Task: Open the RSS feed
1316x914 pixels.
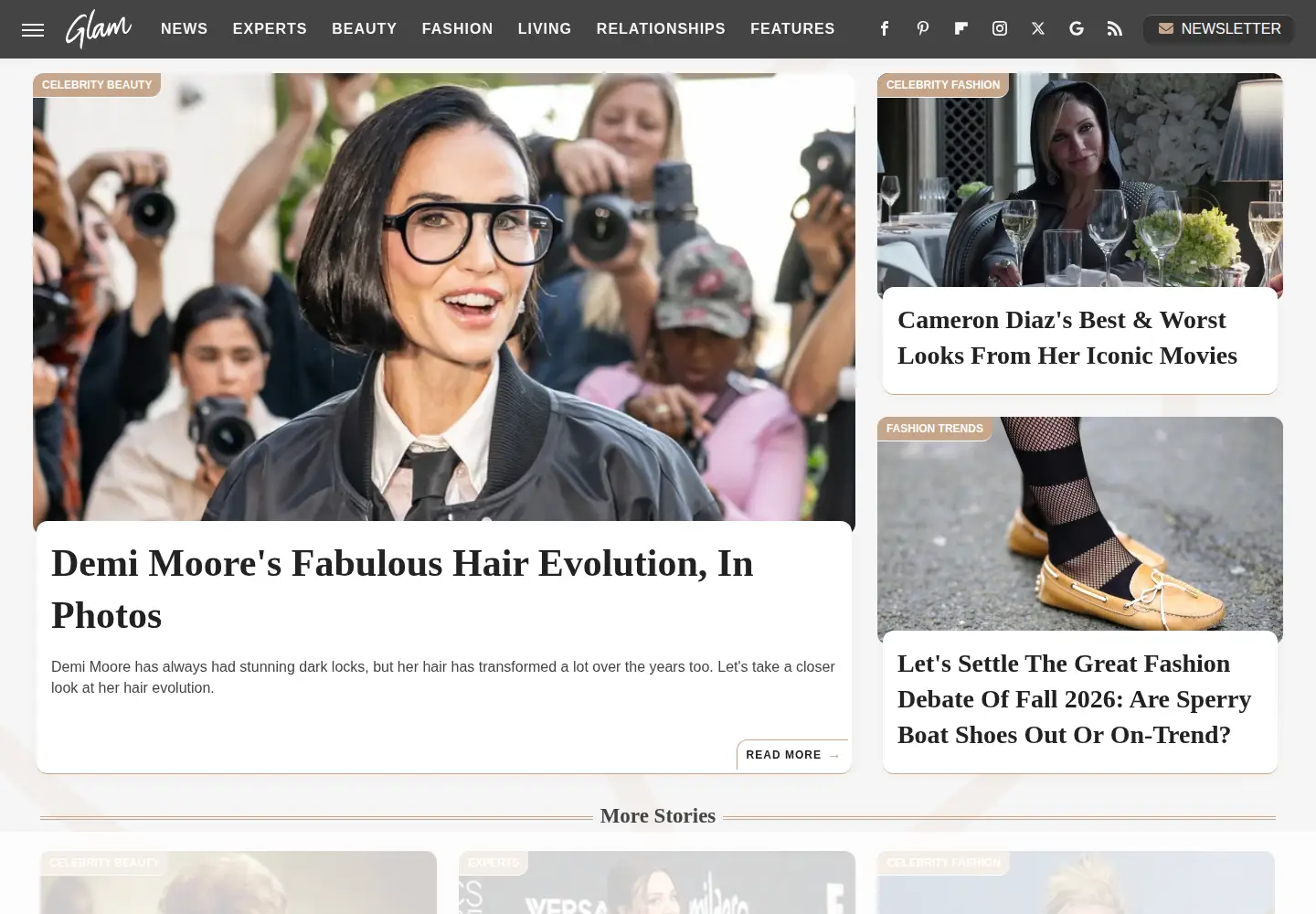Action: pos(1115,28)
